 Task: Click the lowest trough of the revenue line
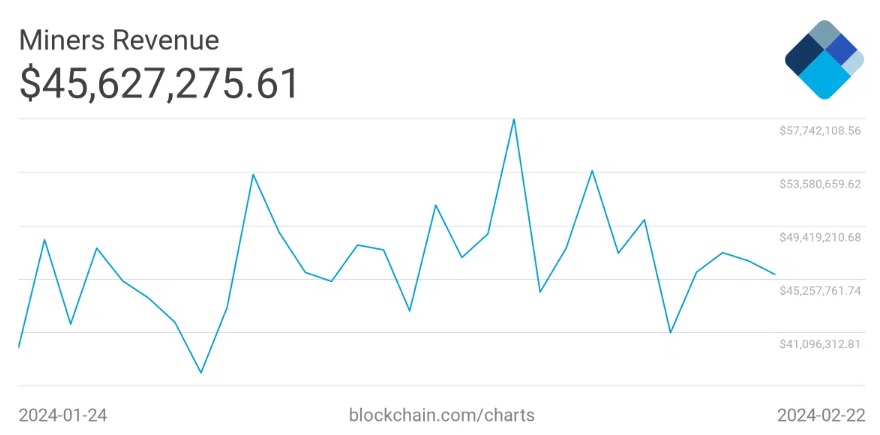coord(201,372)
